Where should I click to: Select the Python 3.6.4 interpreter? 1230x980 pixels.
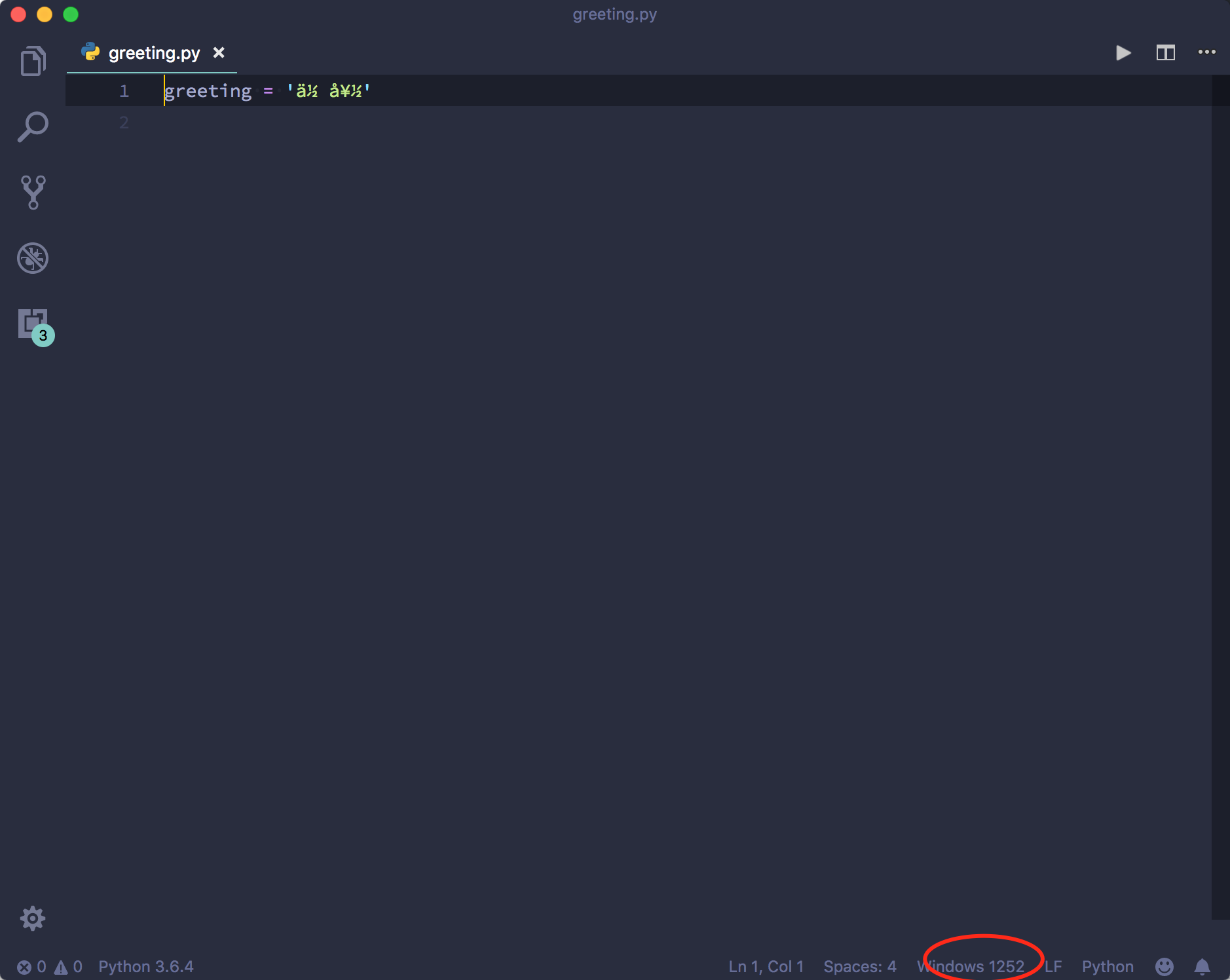tap(145, 966)
